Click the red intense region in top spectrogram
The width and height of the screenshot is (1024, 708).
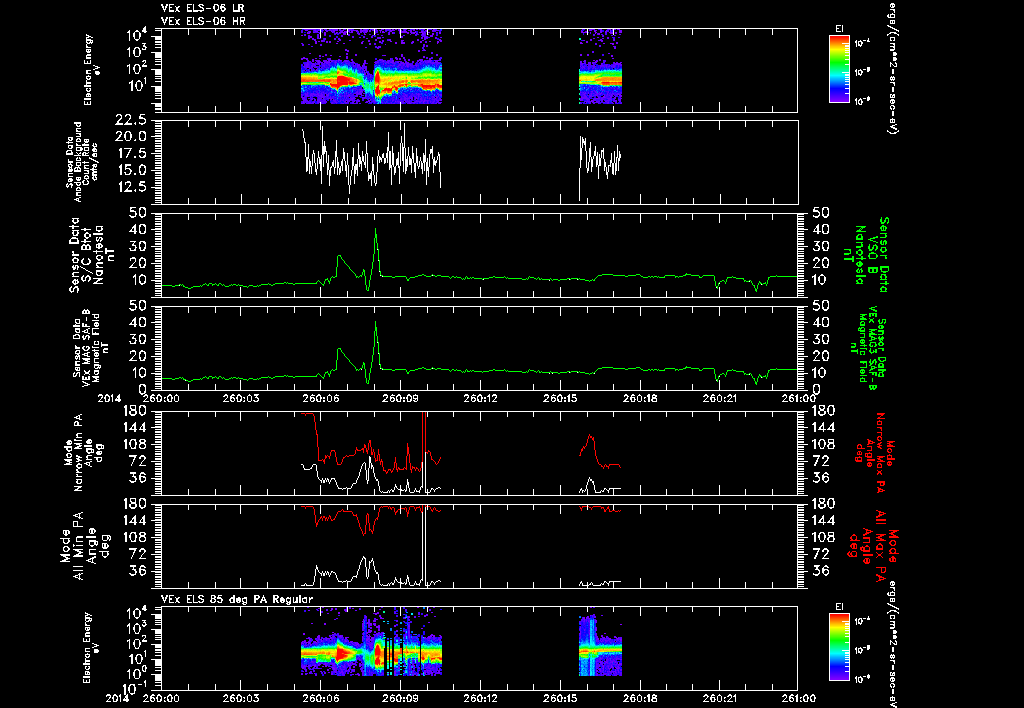[x=342, y=81]
